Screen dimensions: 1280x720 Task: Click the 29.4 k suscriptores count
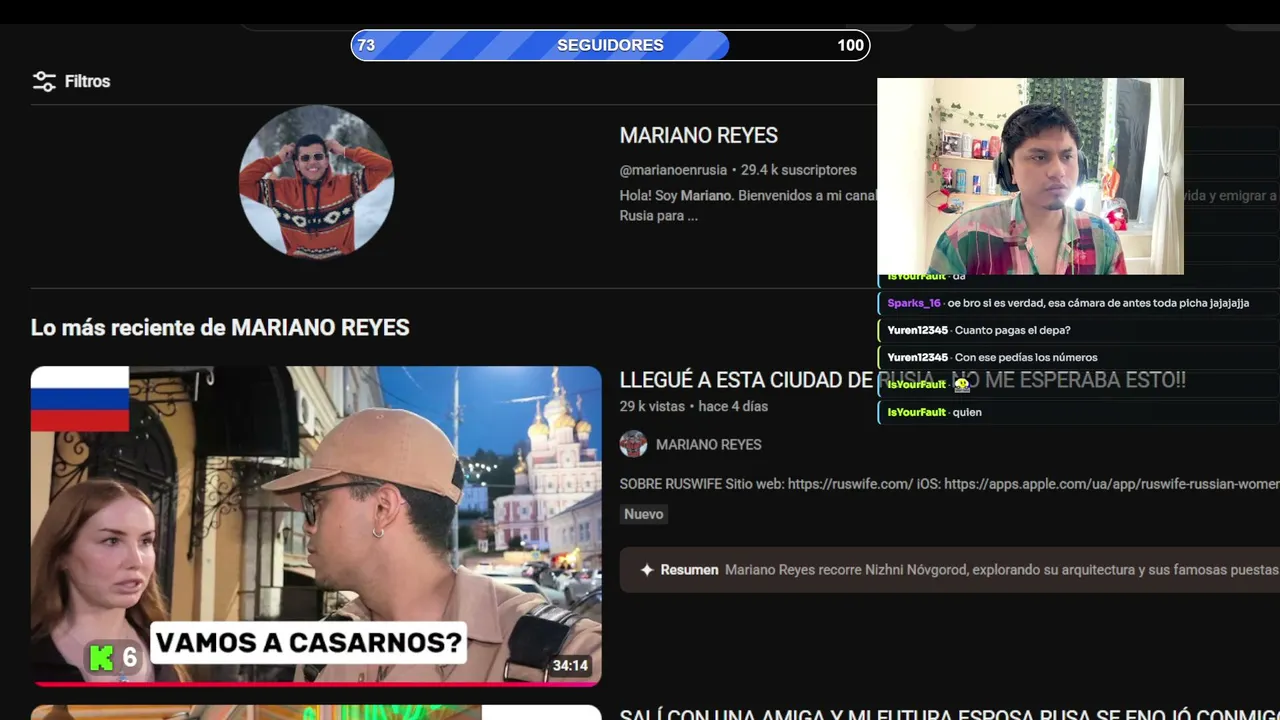click(x=798, y=170)
